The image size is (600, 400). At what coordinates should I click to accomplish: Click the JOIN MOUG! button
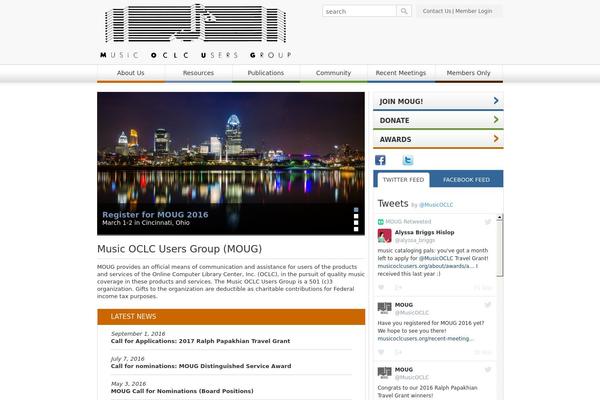[x=438, y=101]
